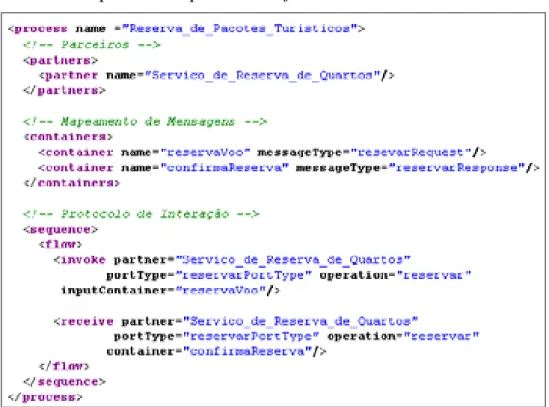This screenshot has width=549, height=407.
Task: Click the Parceiros comment line
Action: coord(92,44)
